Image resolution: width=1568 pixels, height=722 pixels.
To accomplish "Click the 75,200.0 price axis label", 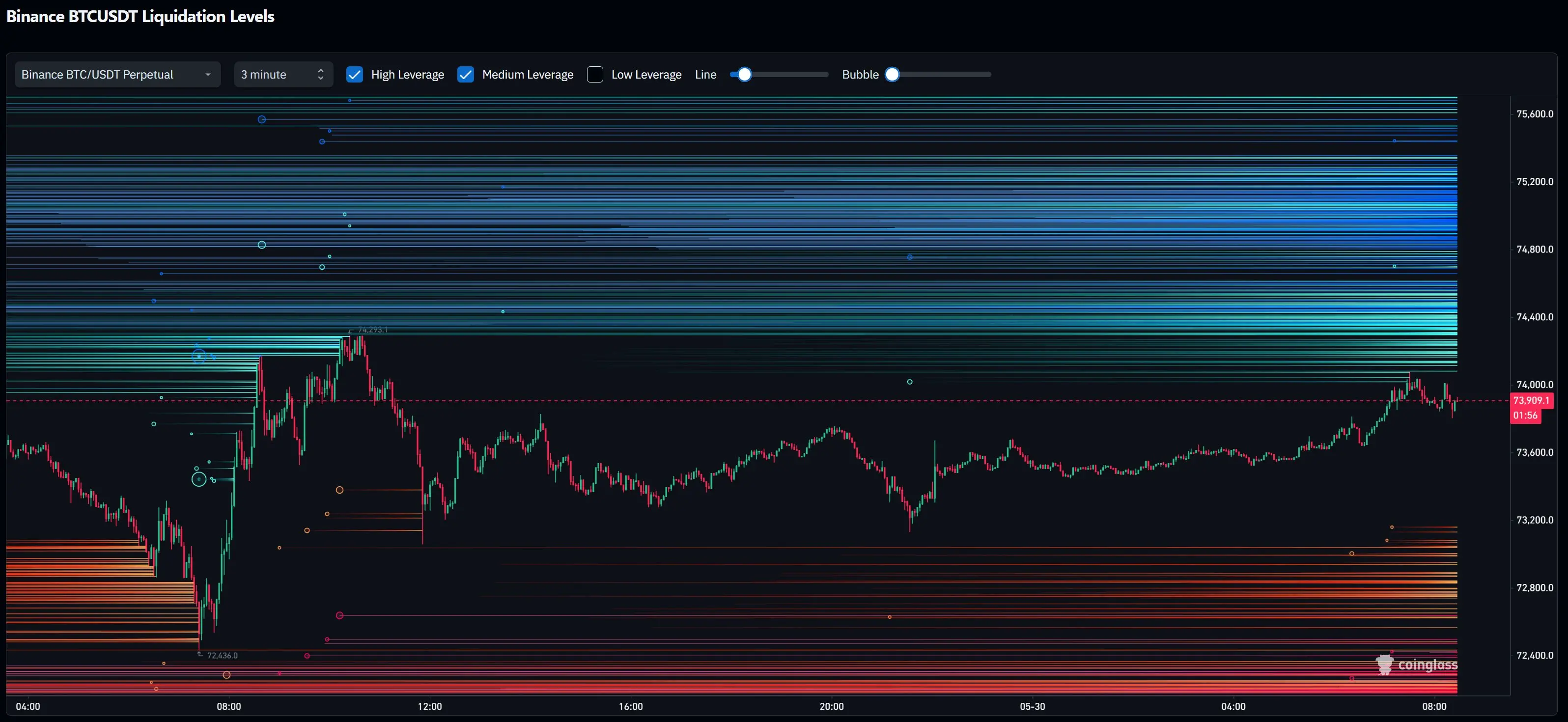I will (1535, 181).
